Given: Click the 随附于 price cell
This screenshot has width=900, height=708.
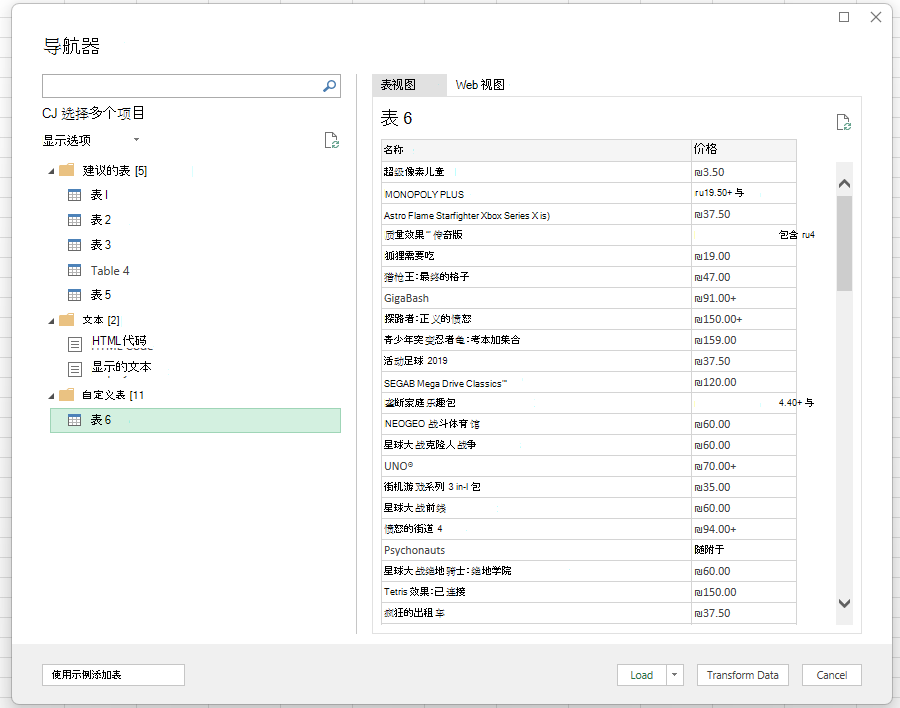Looking at the screenshot, I should click(744, 550).
